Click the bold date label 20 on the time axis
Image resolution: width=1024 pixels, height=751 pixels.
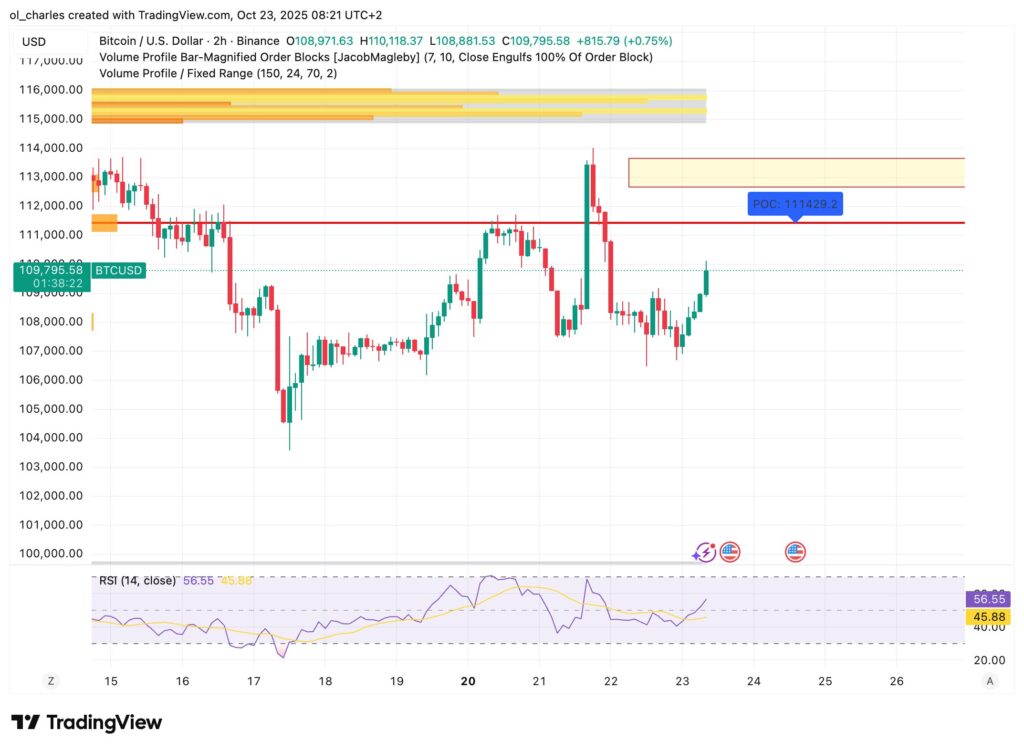pos(467,679)
